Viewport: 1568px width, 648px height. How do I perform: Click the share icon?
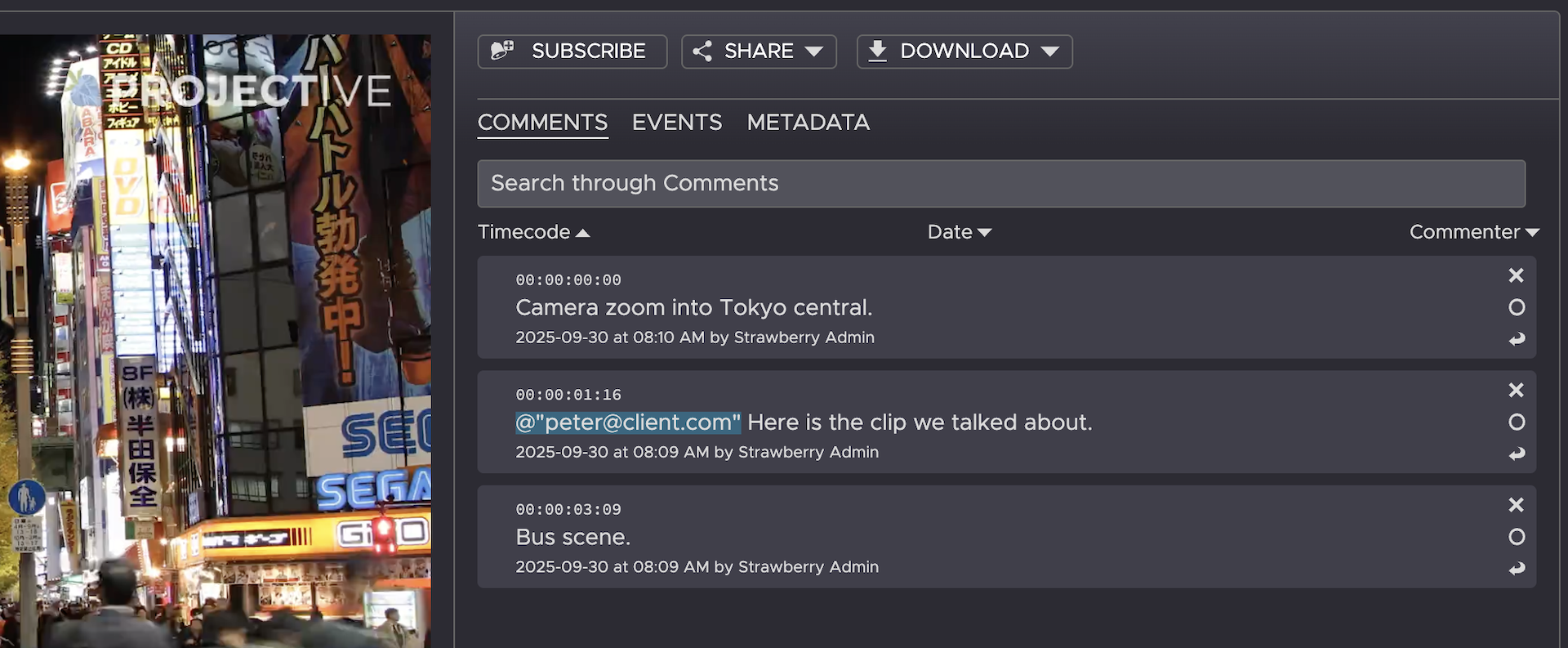tap(702, 51)
